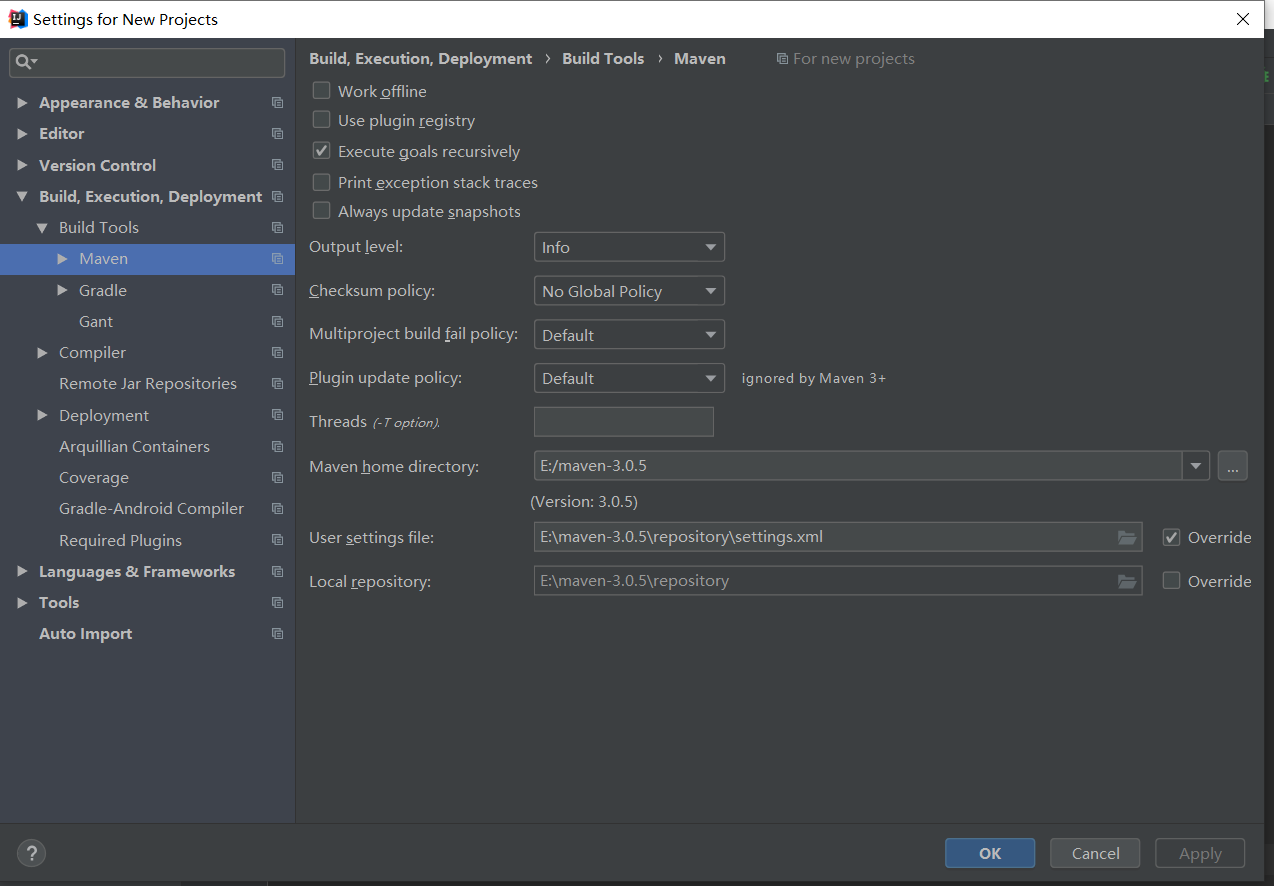Screen dimensions: 1274x886
Task: Collapse Build, Execution, Deployment node arrow
Action: pyautogui.click(x=22, y=197)
